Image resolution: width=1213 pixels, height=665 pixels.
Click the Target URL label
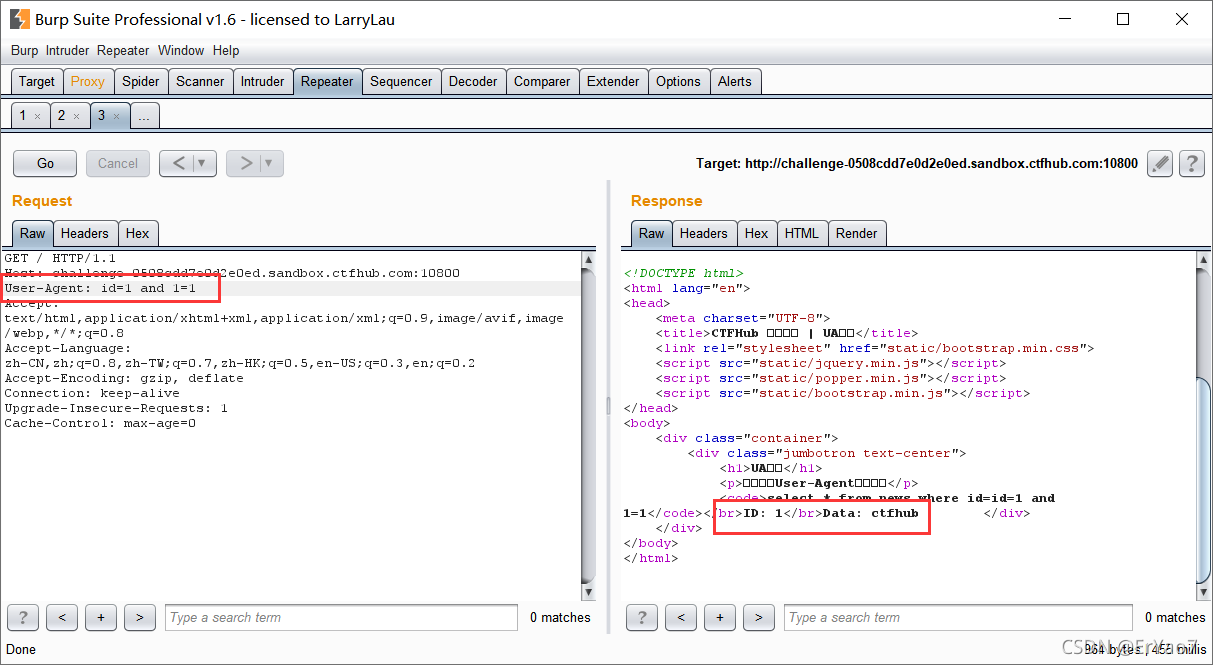pyautogui.click(x=917, y=163)
